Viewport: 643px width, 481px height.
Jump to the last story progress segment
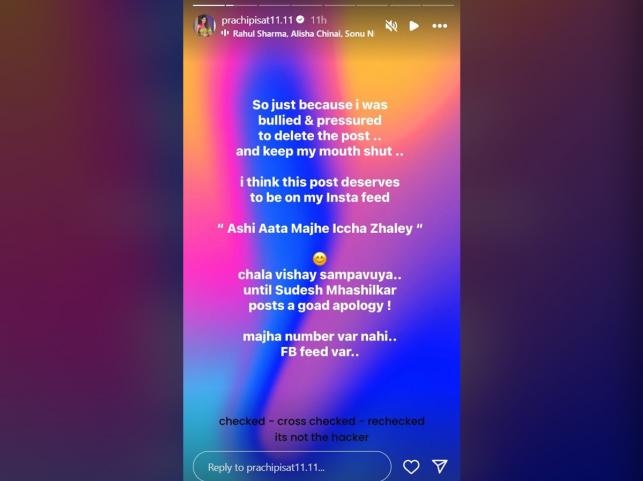click(438, 5)
